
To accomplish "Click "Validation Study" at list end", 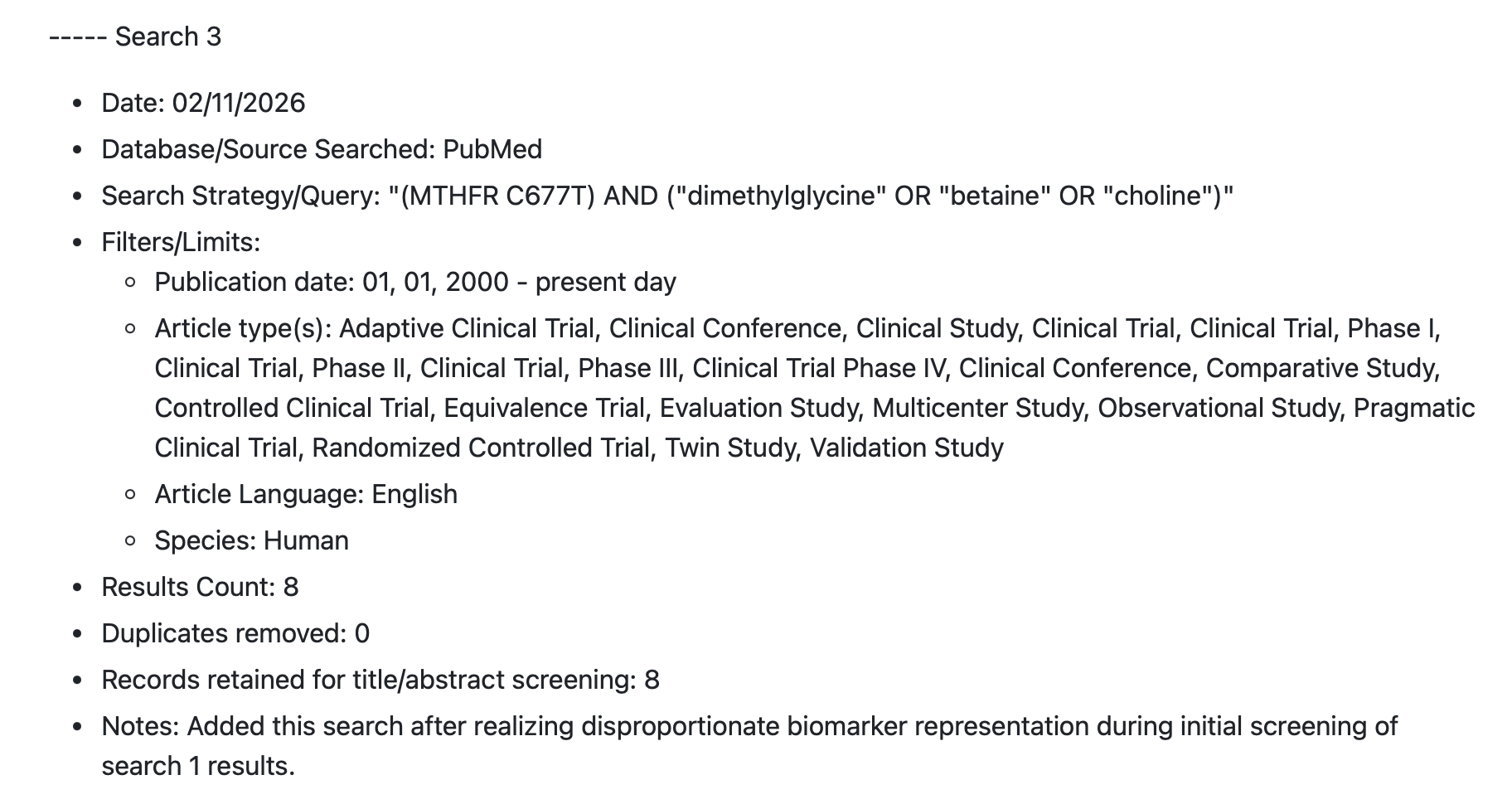I will point(907,448).
